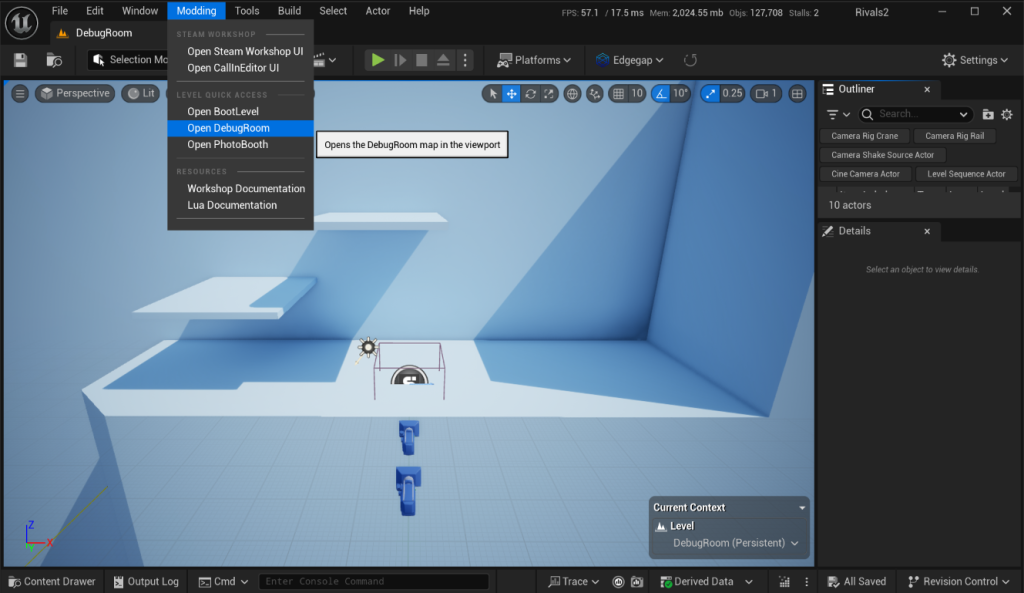Open the Edgegap dropdown button
The image size is (1024, 593).
(x=630, y=60)
